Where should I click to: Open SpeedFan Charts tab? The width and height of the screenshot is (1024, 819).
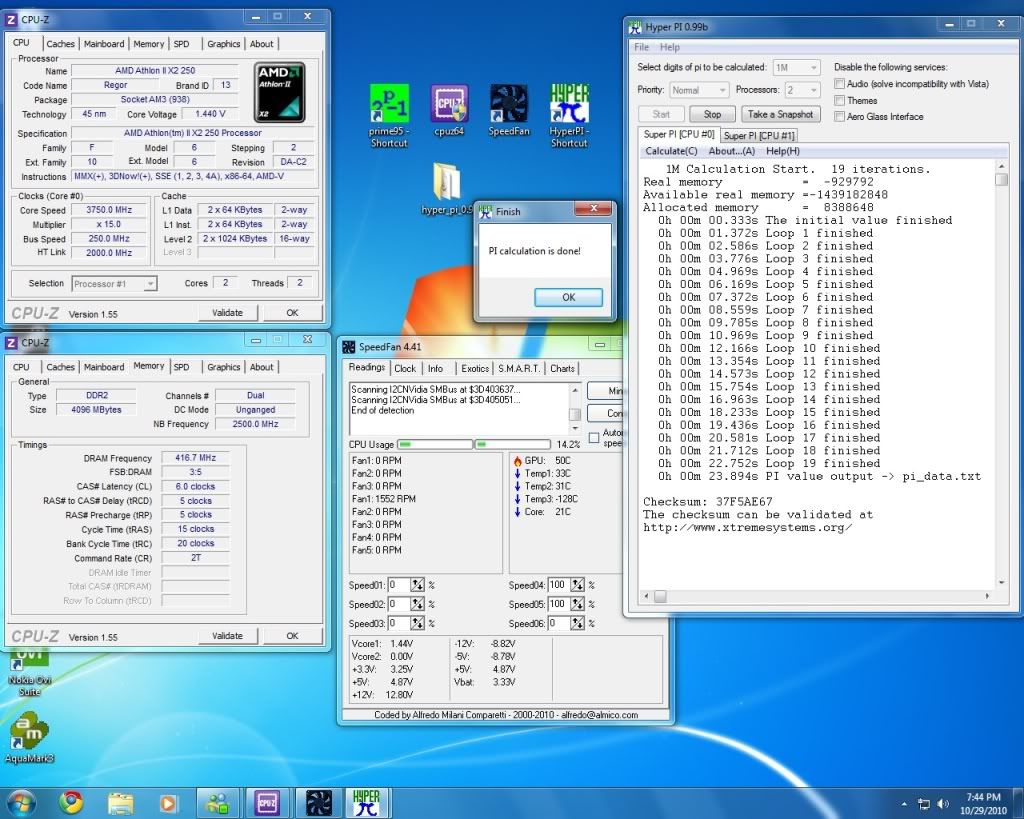pyautogui.click(x=562, y=368)
